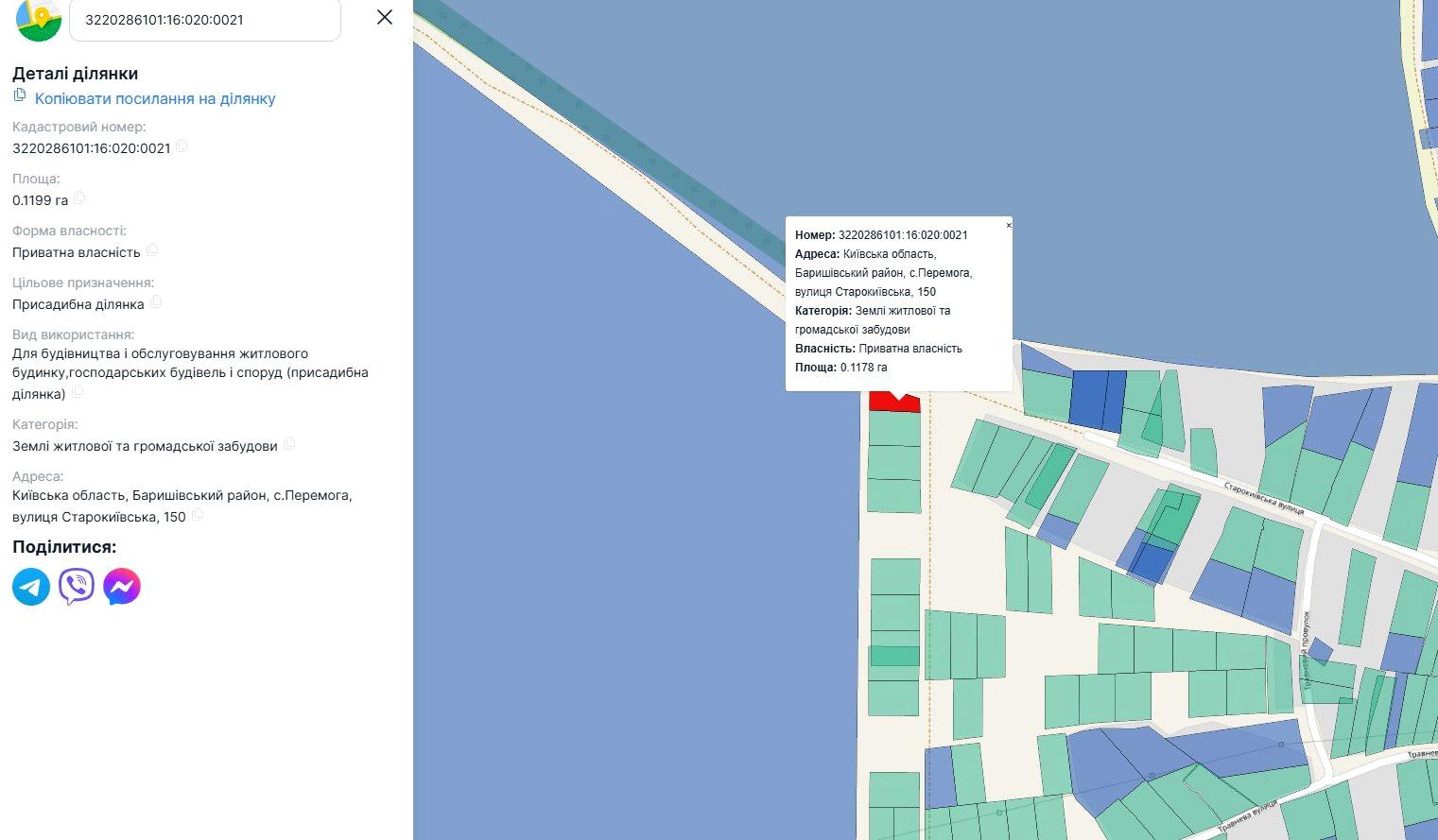The height and width of the screenshot is (840, 1438).
Task: Click the copy icon beside 'Копіювати посилання'
Action: click(x=20, y=96)
